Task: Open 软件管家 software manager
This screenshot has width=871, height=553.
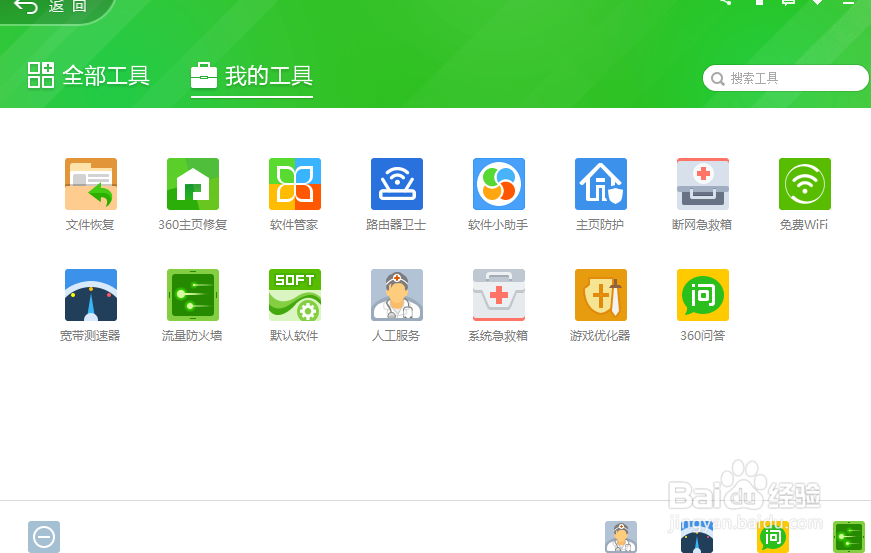Action: pos(295,184)
